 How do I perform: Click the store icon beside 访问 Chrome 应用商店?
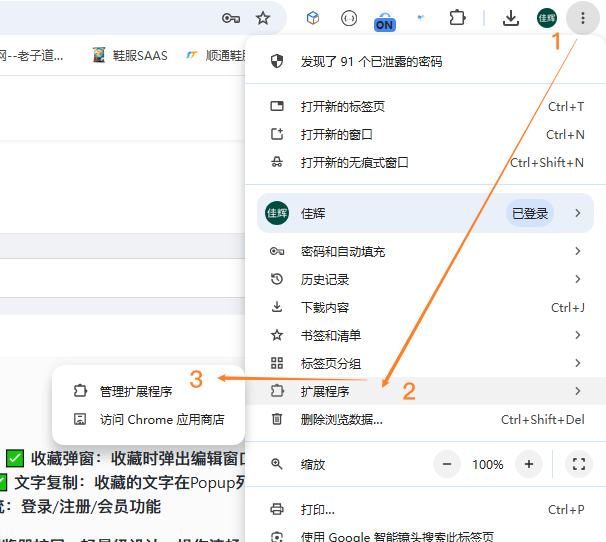tap(80, 419)
